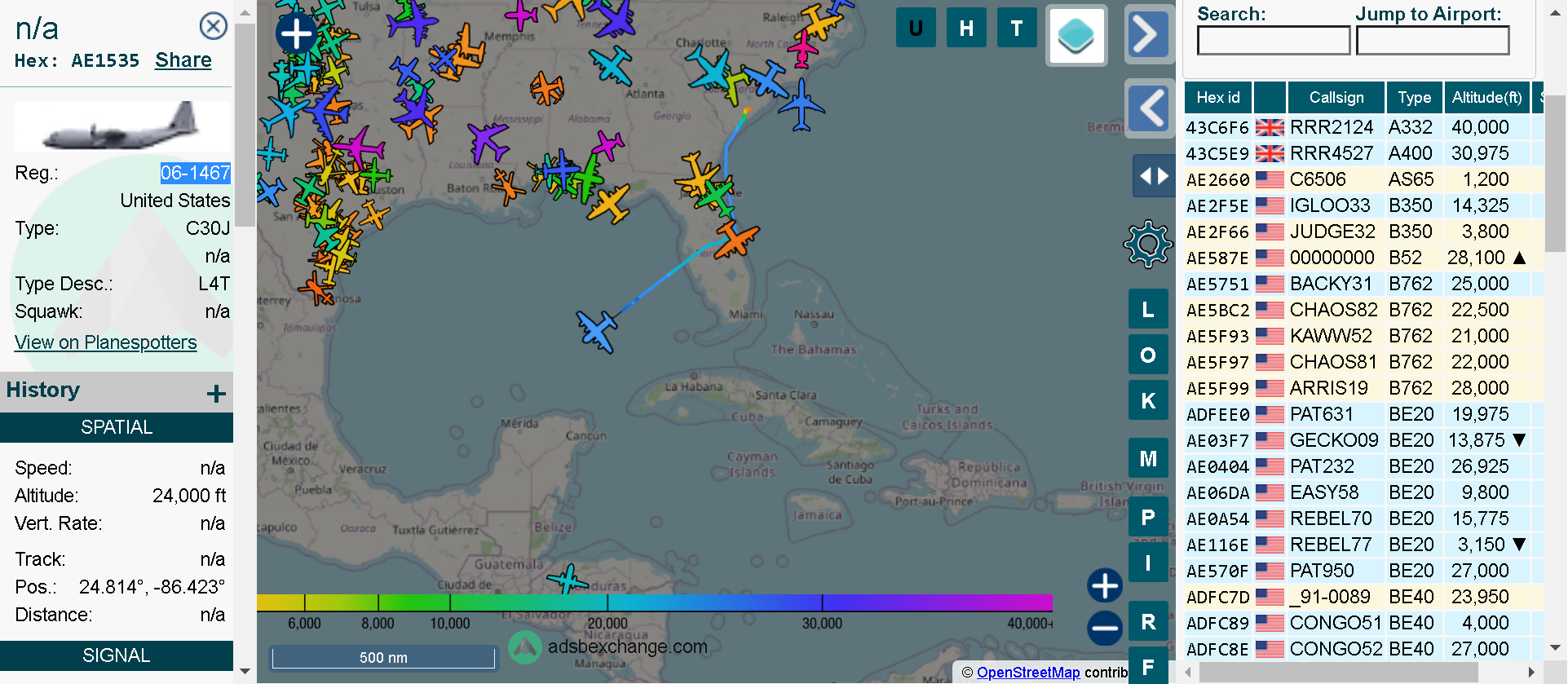Click the blue aircraft icon off the Carolina coast
Screen dimensions: 1568x684
click(802, 105)
